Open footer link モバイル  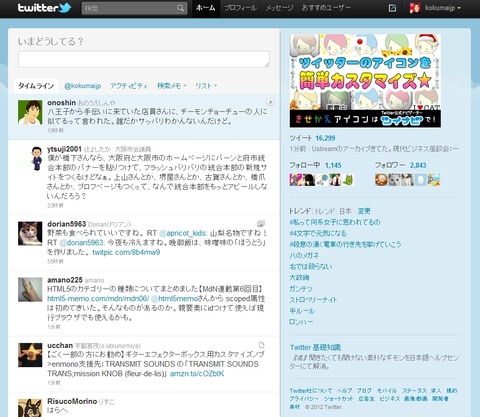tap(387, 390)
